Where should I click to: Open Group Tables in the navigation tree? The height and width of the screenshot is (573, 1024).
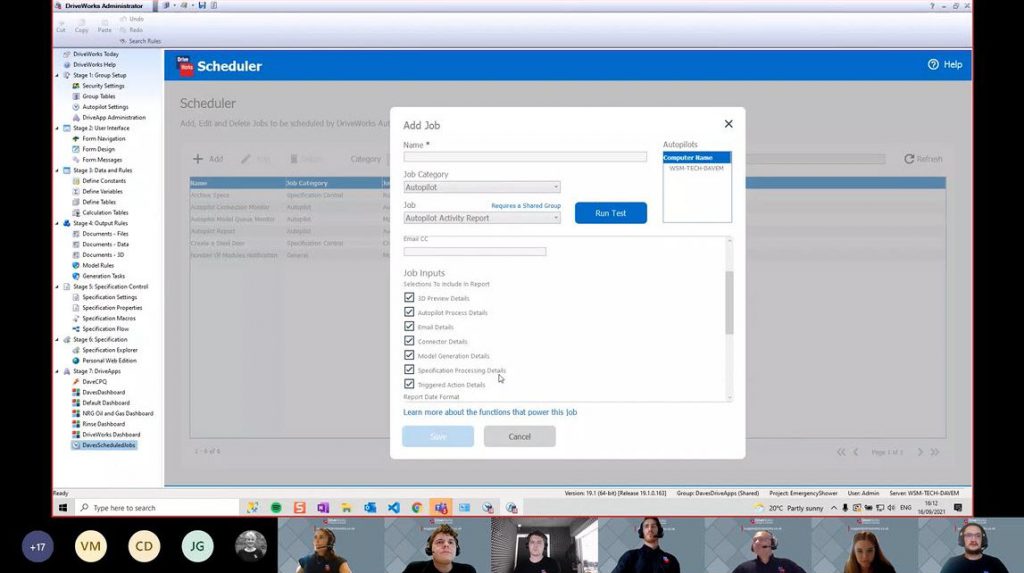pyautogui.click(x=98, y=96)
